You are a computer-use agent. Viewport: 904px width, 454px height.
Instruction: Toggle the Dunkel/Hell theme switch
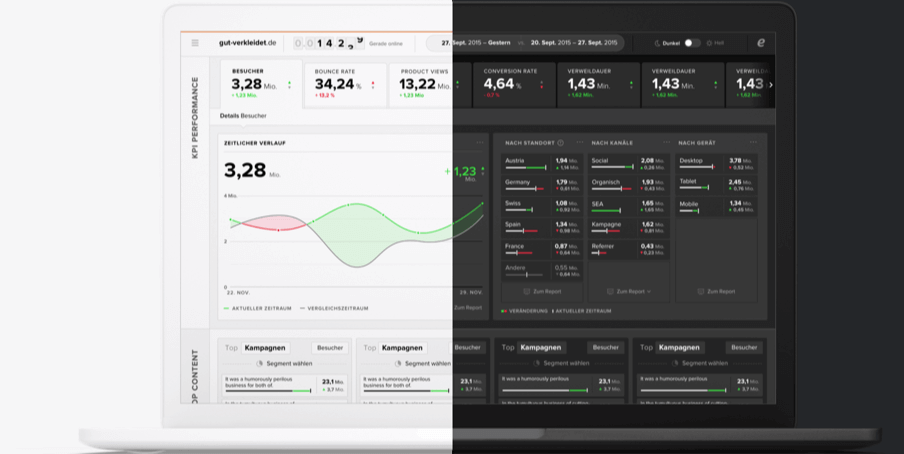[692, 43]
